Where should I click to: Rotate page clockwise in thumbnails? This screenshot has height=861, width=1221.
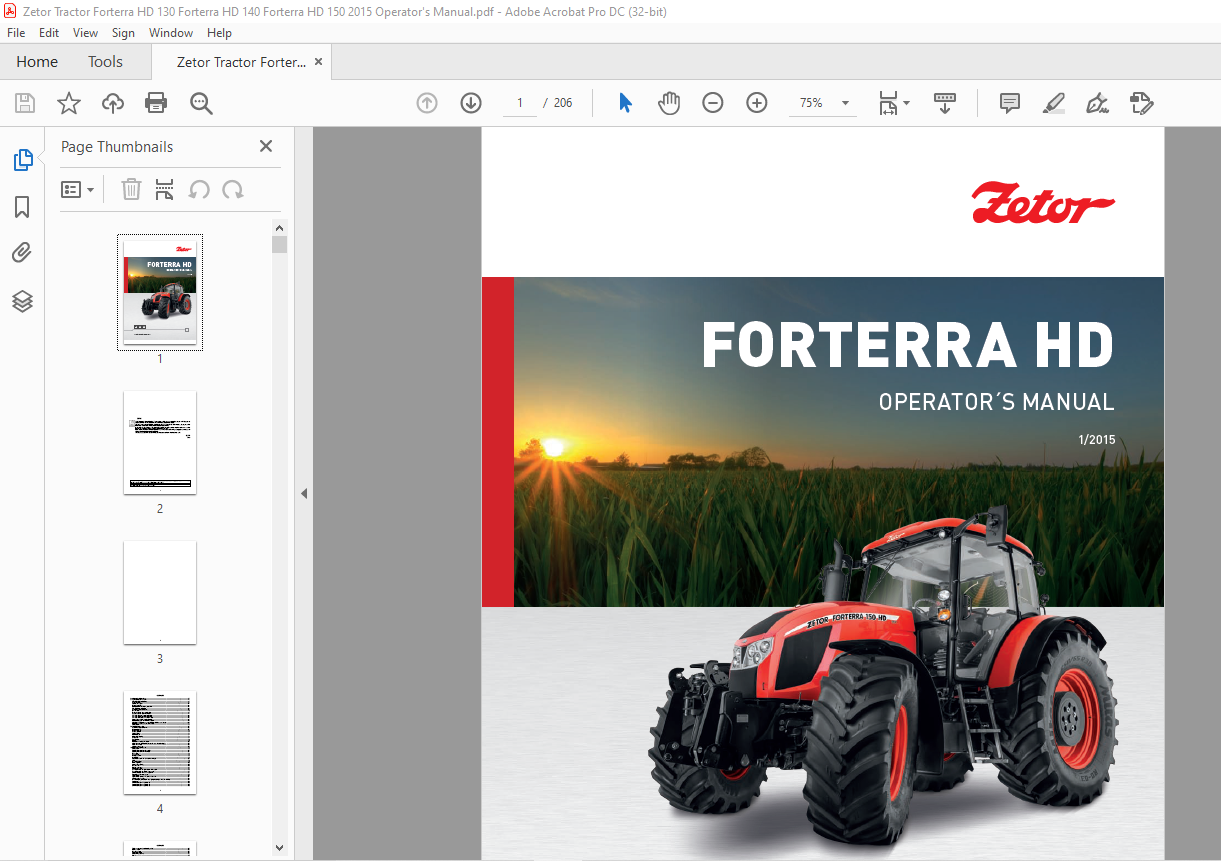coord(233,189)
